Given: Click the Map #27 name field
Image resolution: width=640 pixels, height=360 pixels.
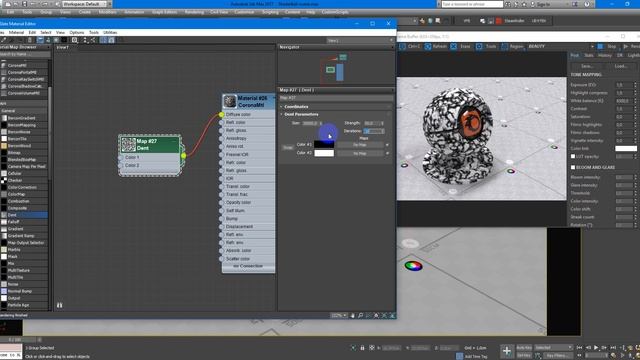Looking at the screenshot, I should (x=335, y=98).
